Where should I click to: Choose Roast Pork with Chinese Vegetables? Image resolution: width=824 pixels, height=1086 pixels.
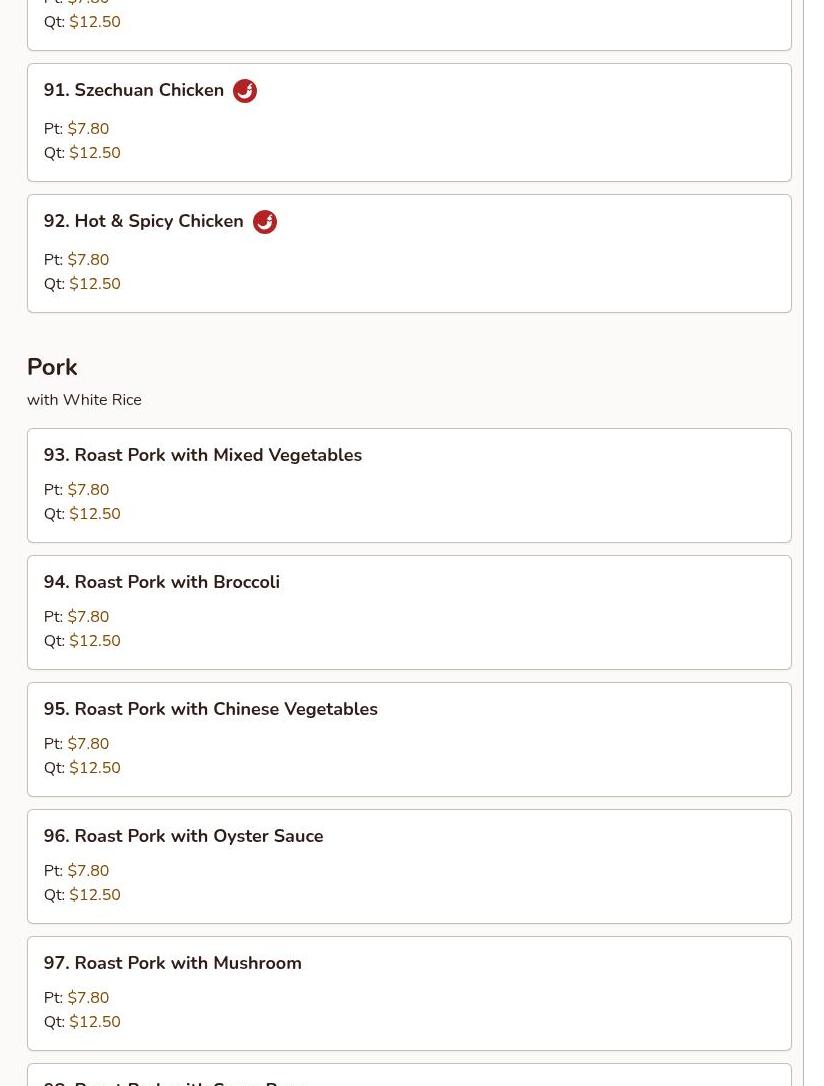211,709
